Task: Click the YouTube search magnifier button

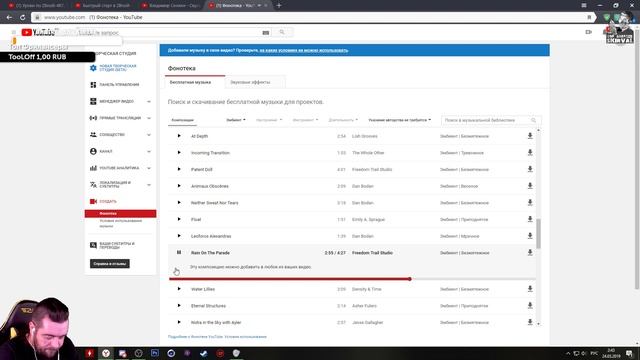Action: pos(282,32)
